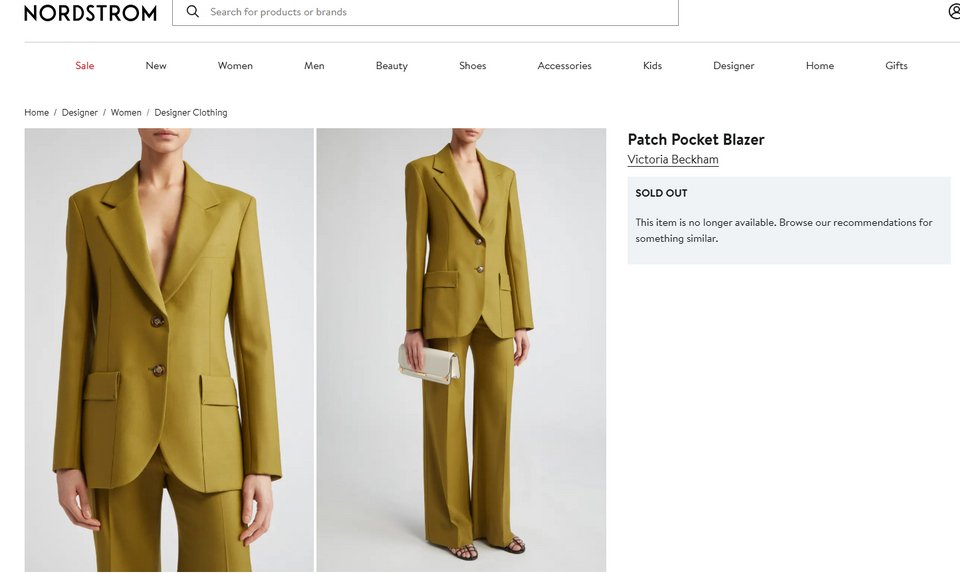This screenshot has width=960, height=574.
Task: Open the full-length suit photo
Action: pos(461,350)
